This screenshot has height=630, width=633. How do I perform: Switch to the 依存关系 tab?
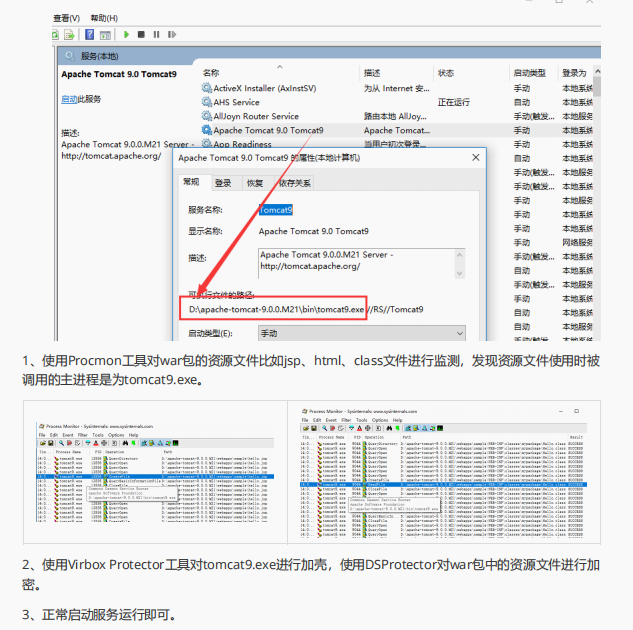coord(295,183)
